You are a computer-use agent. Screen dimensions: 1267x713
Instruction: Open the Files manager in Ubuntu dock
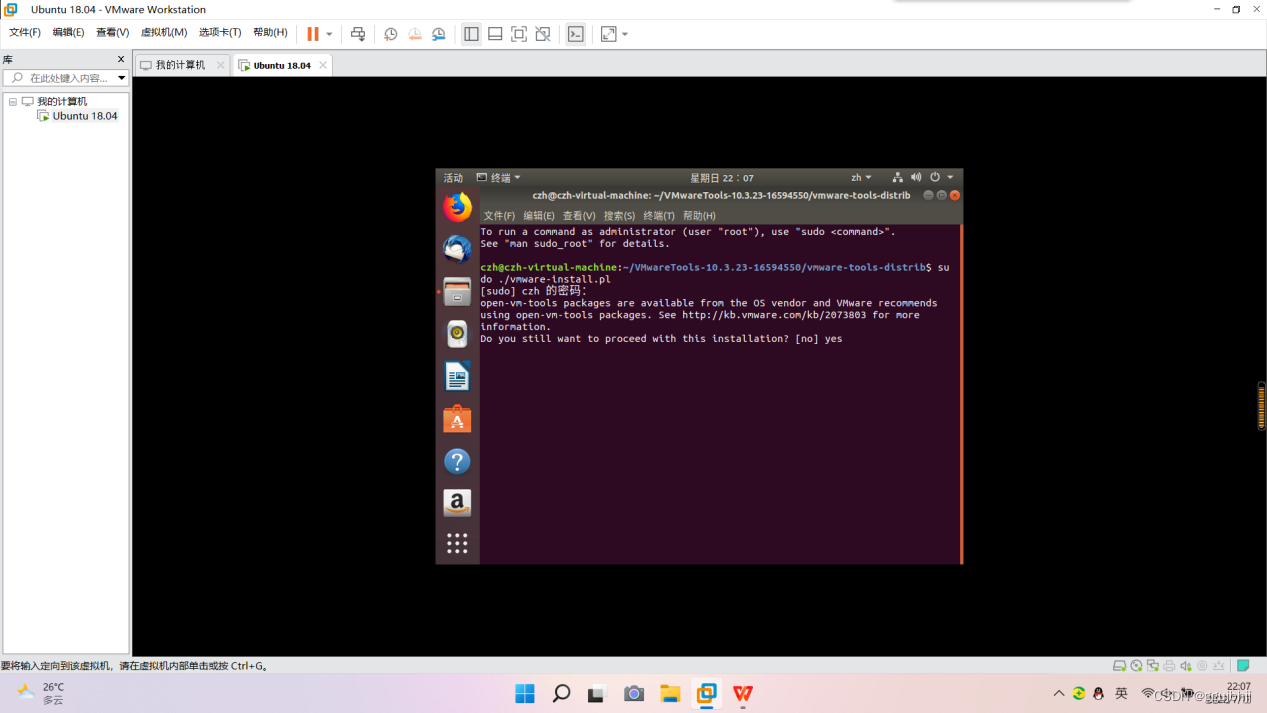tap(457, 292)
